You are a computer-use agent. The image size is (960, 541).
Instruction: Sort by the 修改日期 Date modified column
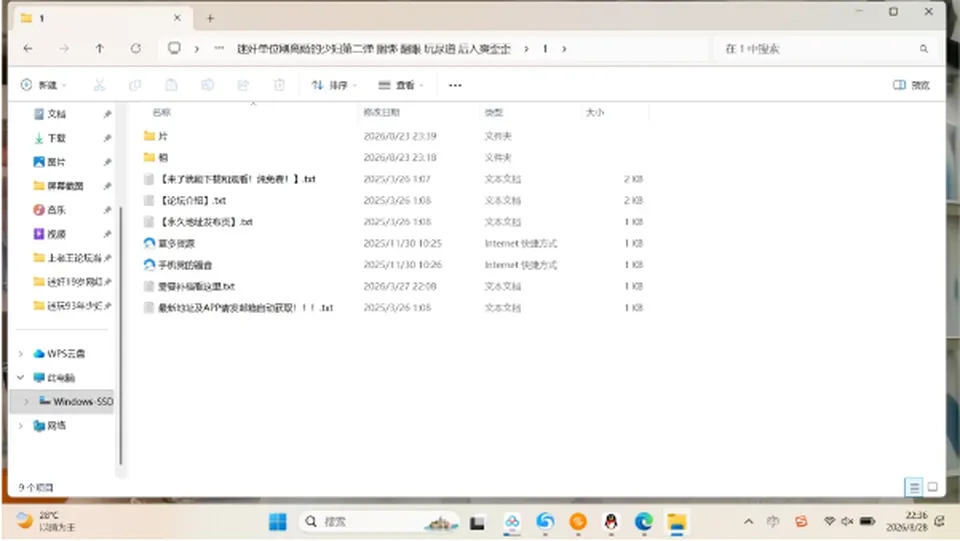(x=381, y=113)
